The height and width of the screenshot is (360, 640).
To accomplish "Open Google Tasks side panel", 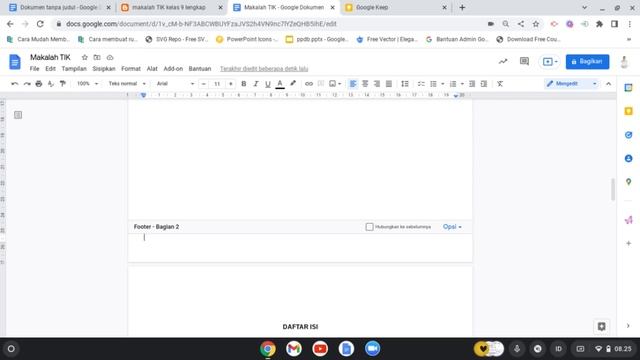I will coord(629,135).
